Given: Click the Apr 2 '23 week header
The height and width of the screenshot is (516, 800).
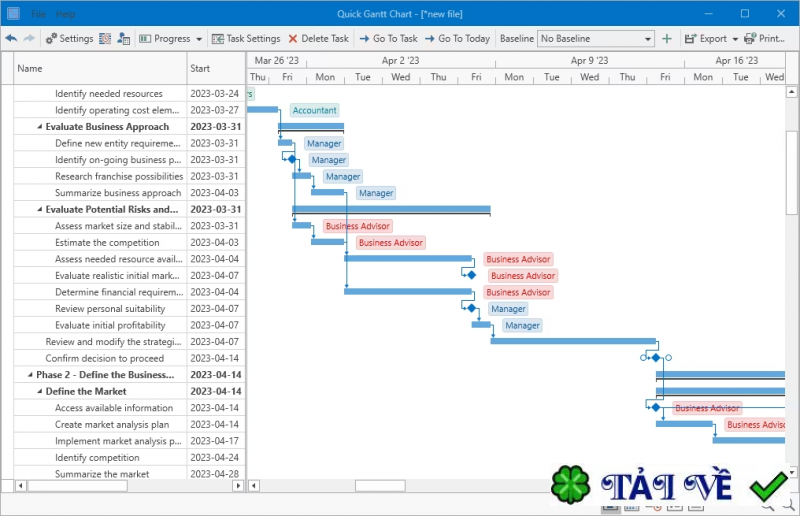Looking at the screenshot, I should coord(401,61).
